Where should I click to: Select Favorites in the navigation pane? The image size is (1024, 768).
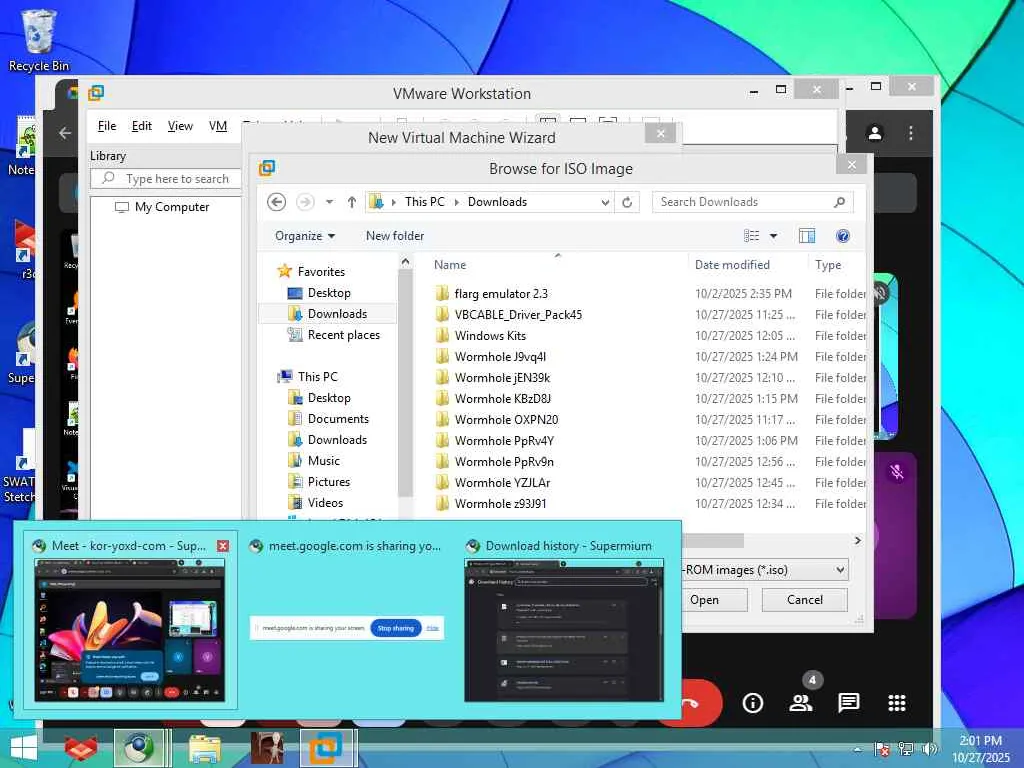pos(311,272)
